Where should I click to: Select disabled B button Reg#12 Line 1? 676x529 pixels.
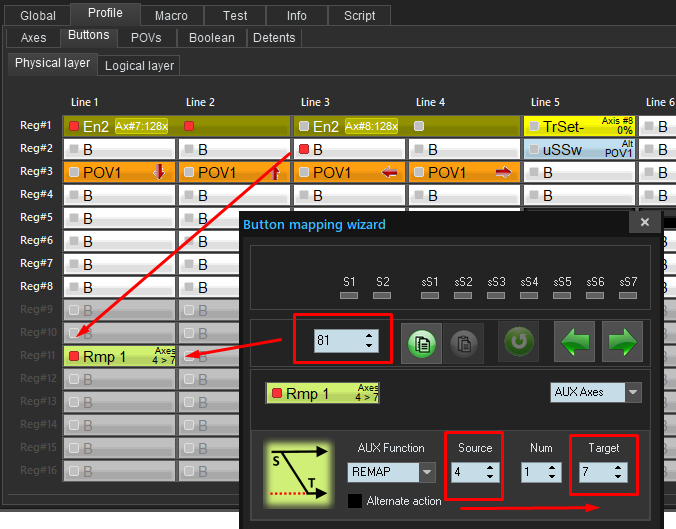click(119, 379)
